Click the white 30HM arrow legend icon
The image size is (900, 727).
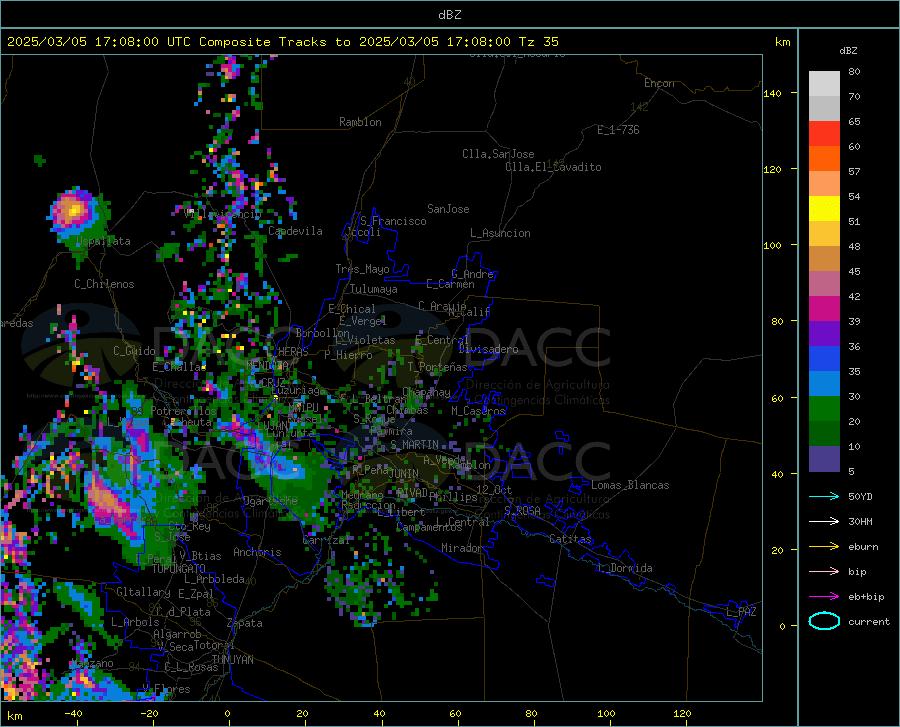click(x=824, y=522)
